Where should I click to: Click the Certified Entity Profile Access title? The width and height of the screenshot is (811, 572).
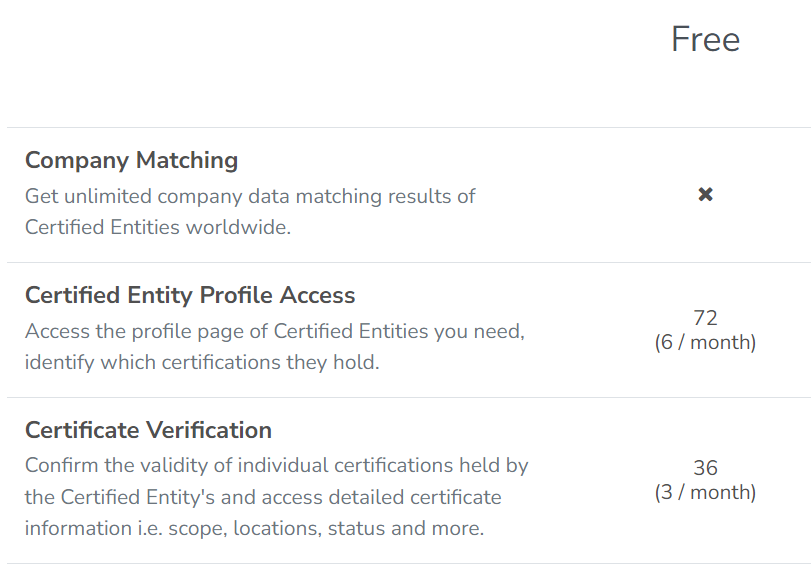(x=190, y=295)
